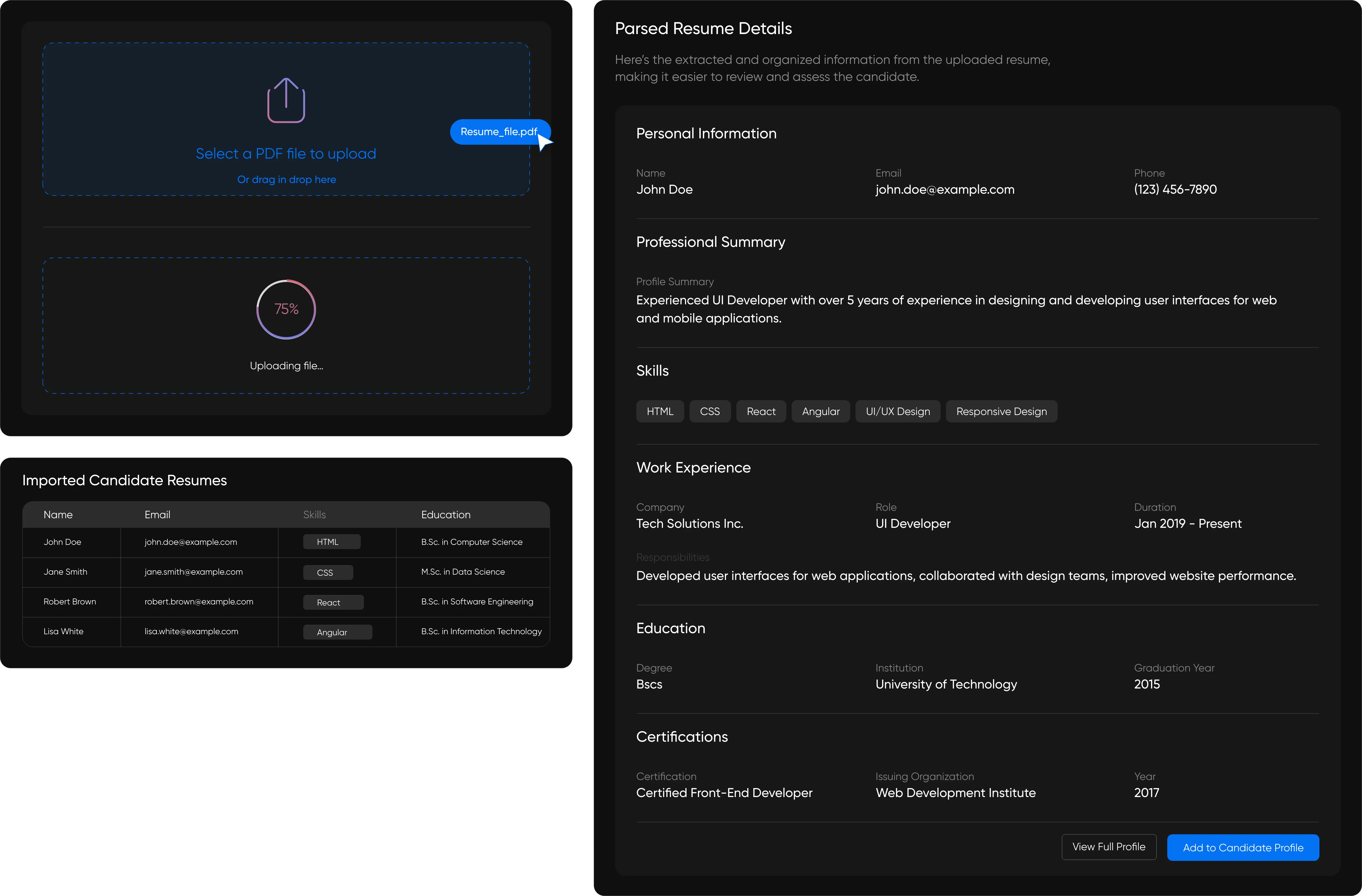
Task: Open View Full Profile
Action: [1108, 847]
